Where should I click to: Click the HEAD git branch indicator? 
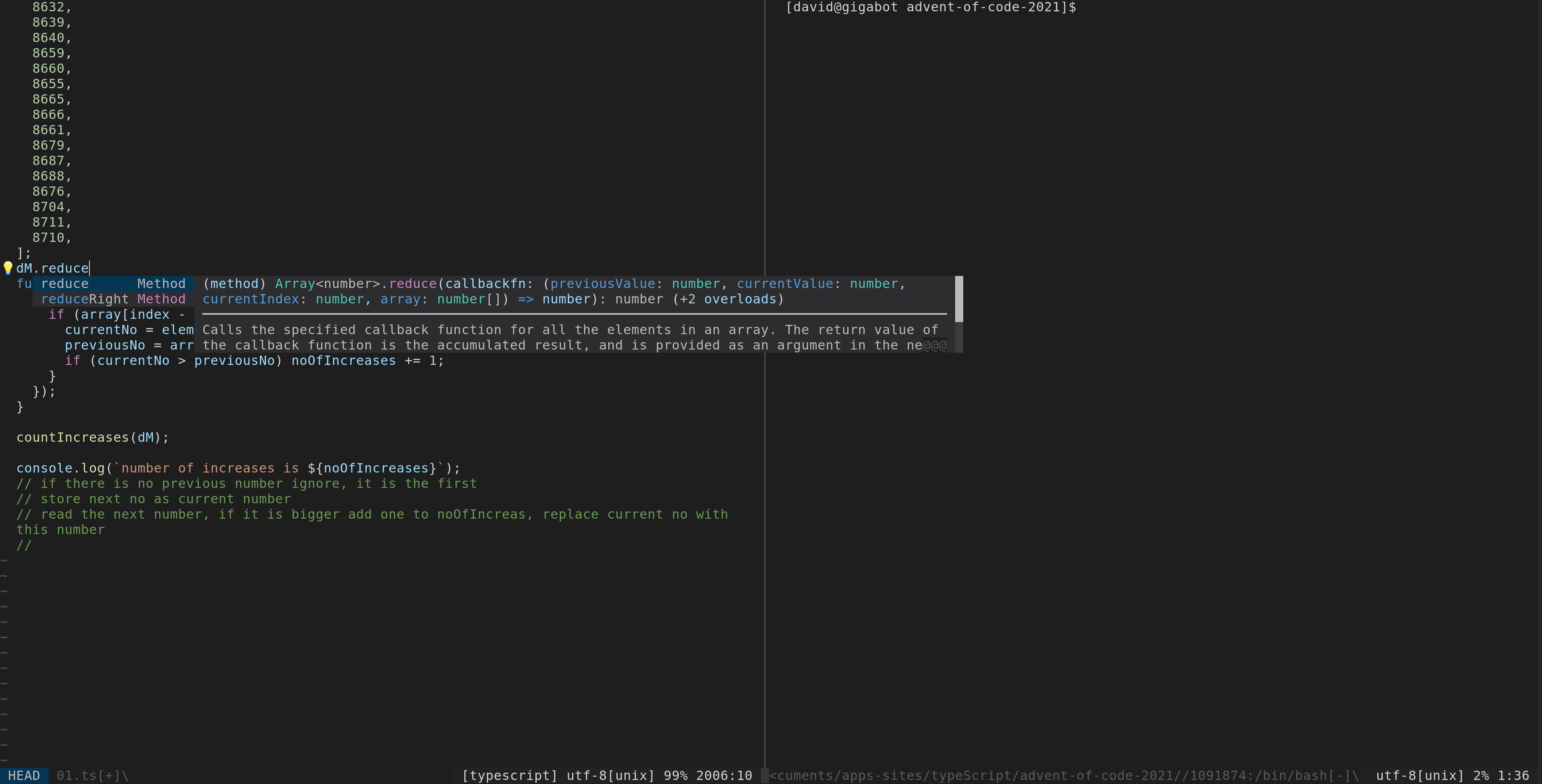[x=25, y=776]
